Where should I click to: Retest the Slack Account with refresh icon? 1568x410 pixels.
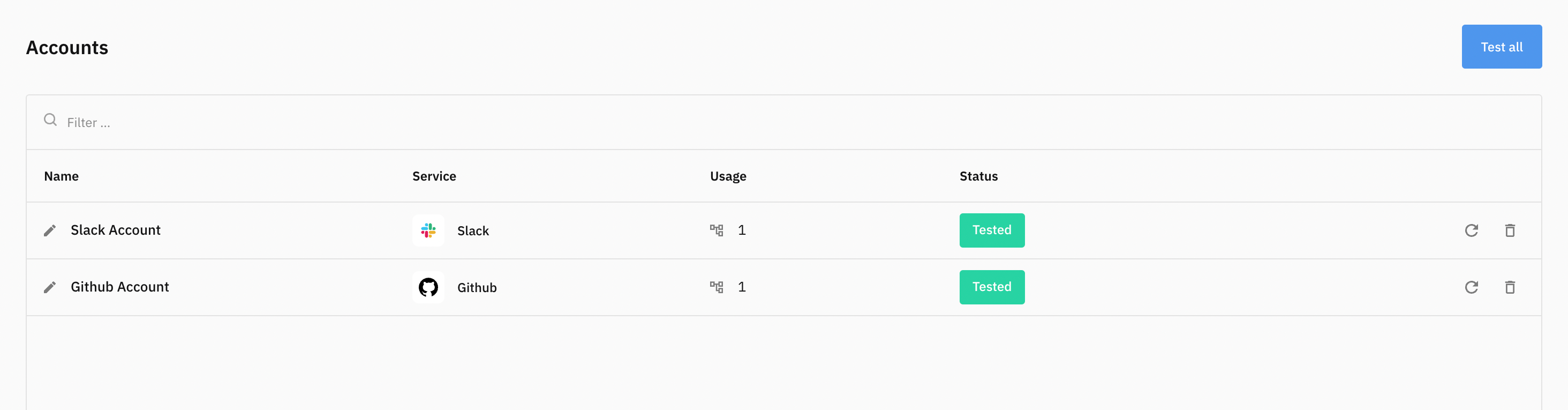[x=1471, y=230]
